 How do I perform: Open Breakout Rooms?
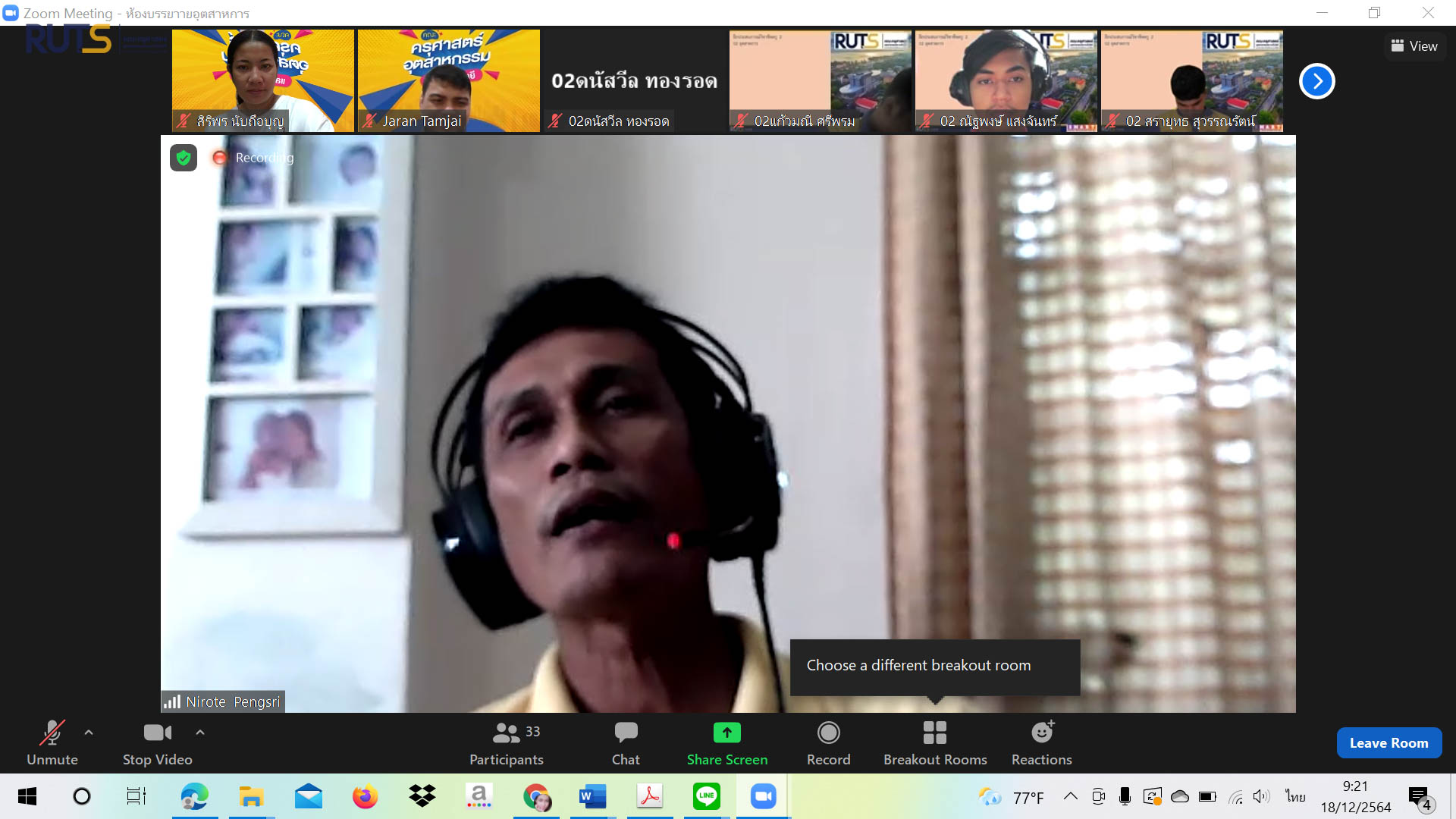935,743
